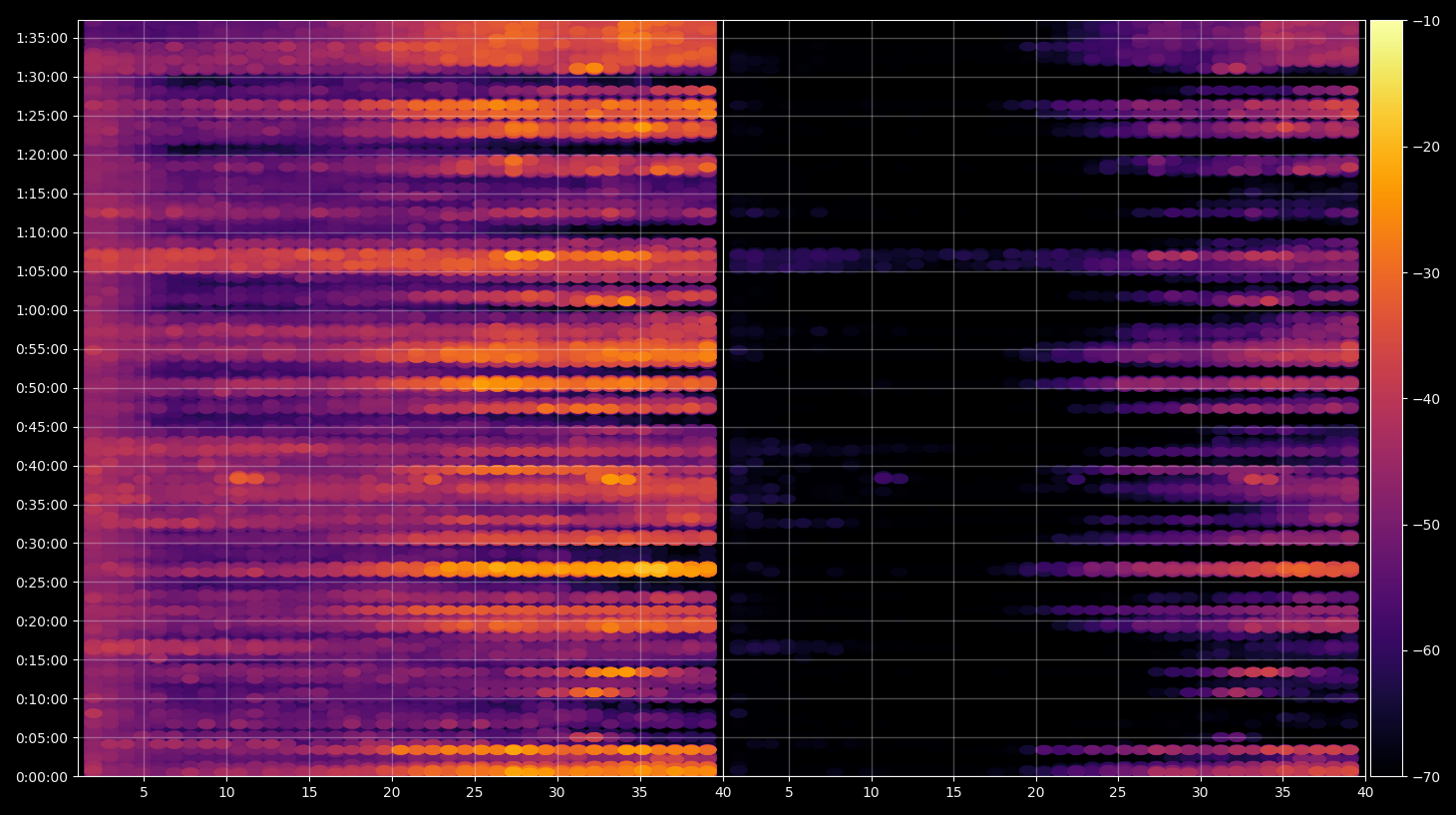This screenshot has width=1456, height=815.
Task: Click the −30 colorbar tick label
Action: [1427, 273]
